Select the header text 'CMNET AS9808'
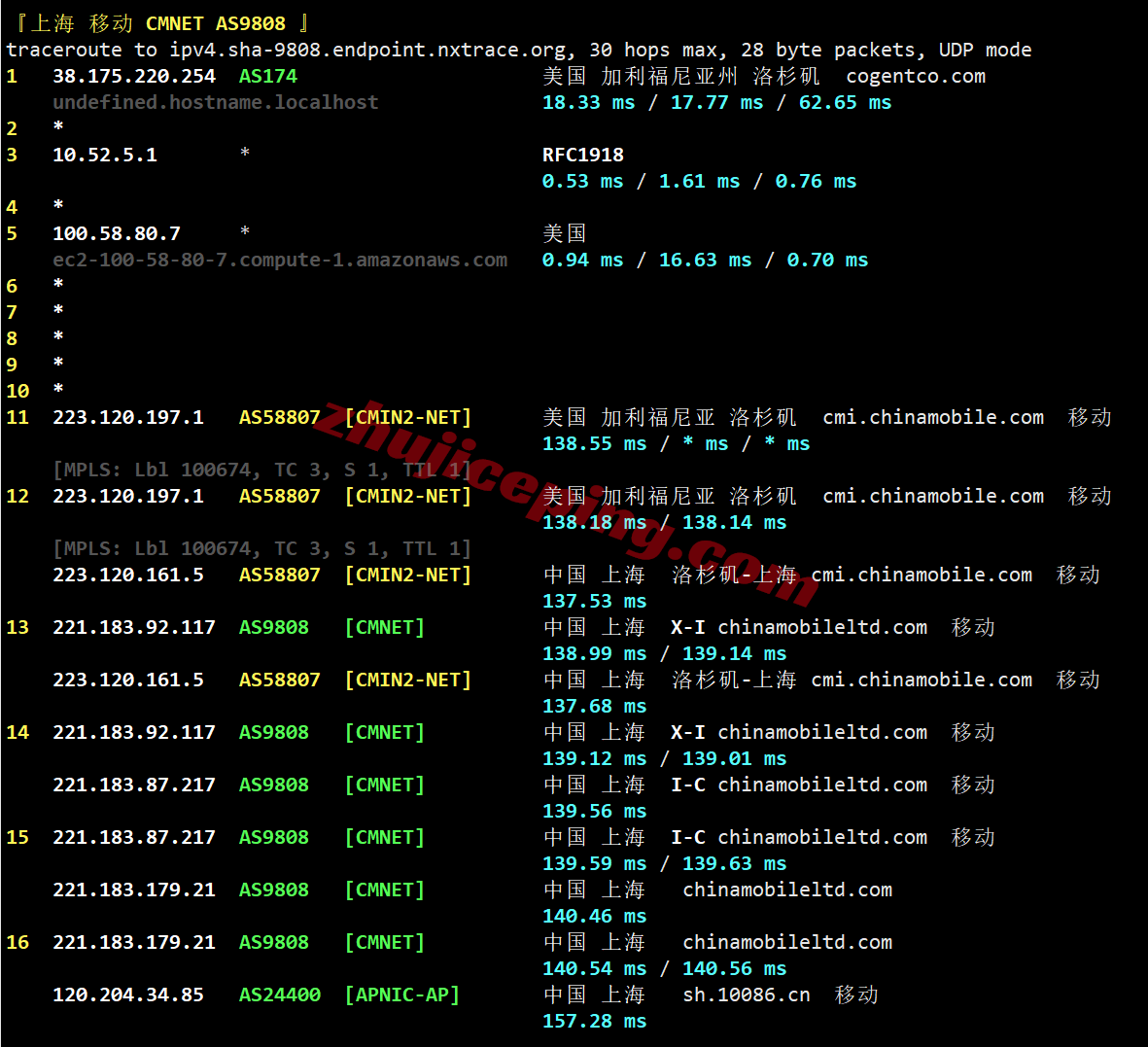Screen dimensions: 1148x1047 (x=215, y=23)
